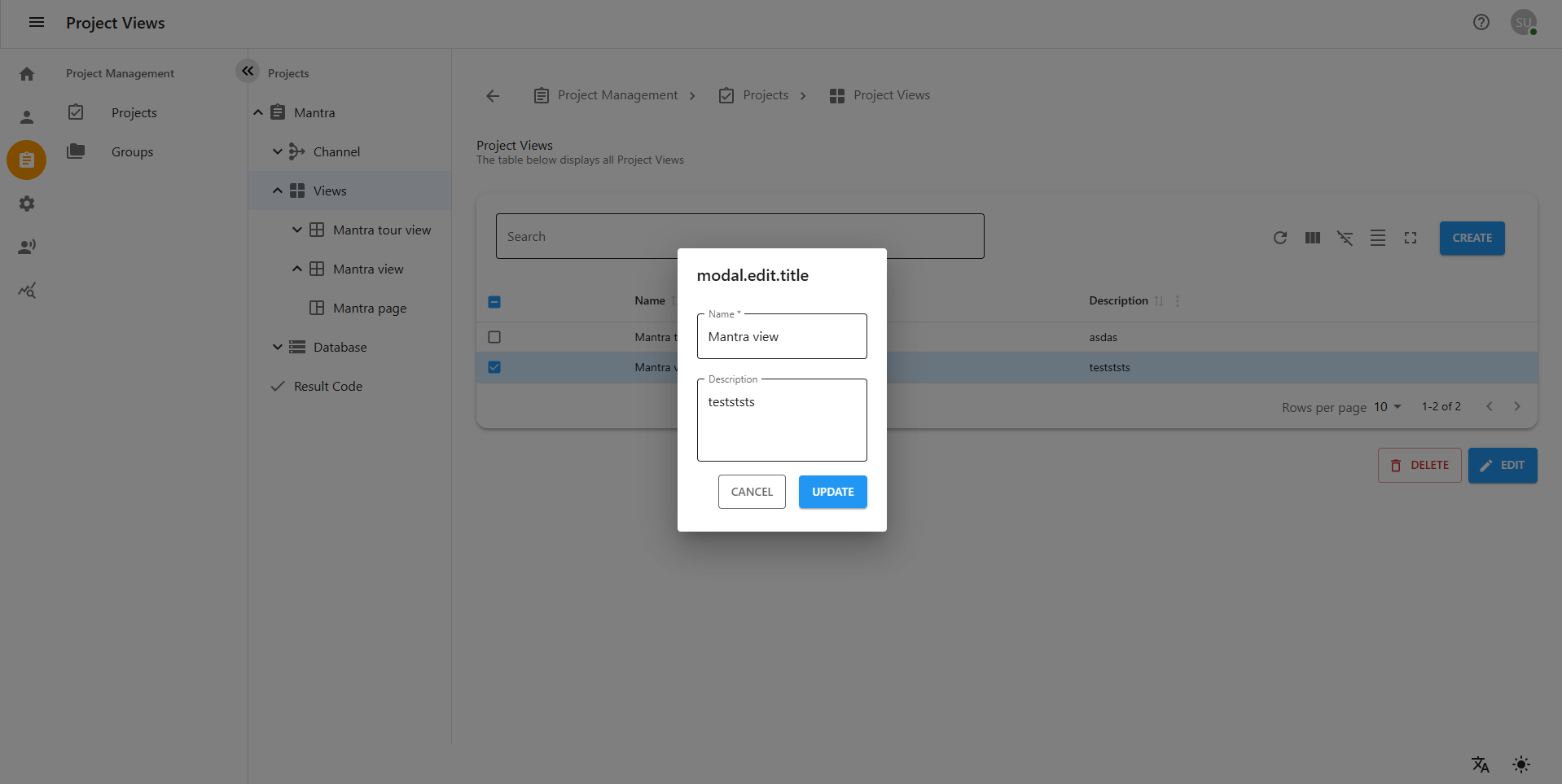1562x784 pixels.
Task: Open the help question mark icon
Action: 1481,22
